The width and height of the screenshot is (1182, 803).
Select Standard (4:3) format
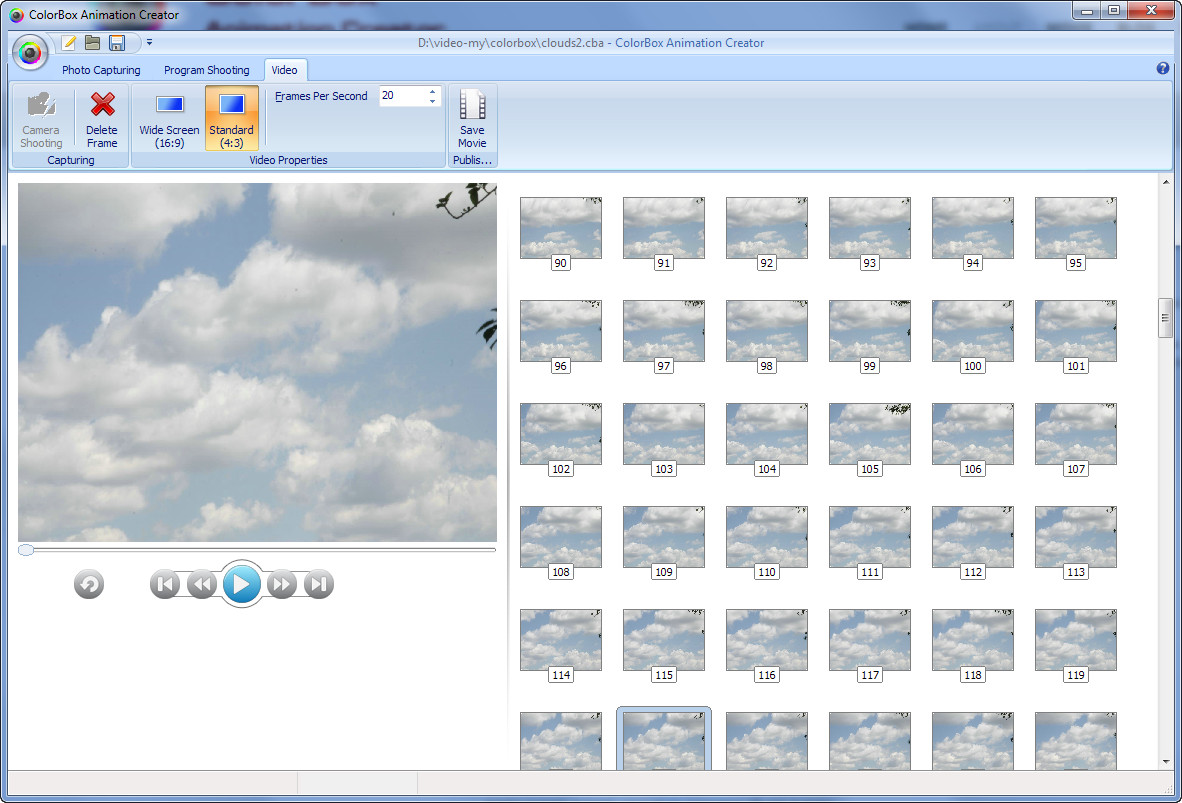[x=231, y=119]
